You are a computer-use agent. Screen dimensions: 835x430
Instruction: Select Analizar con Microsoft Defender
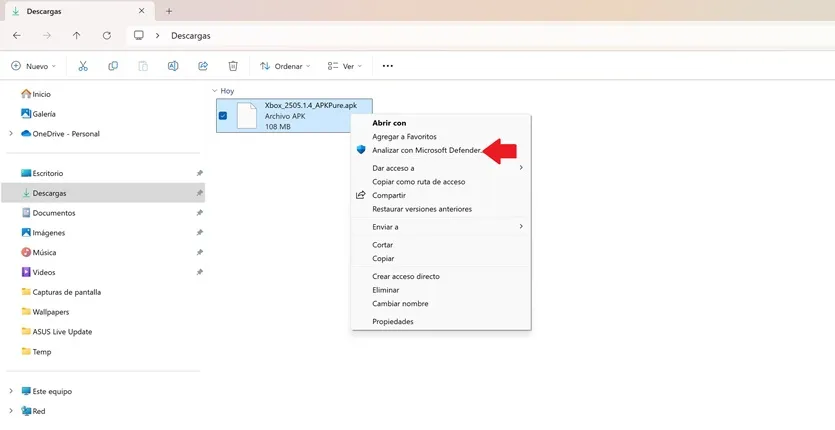(x=426, y=150)
